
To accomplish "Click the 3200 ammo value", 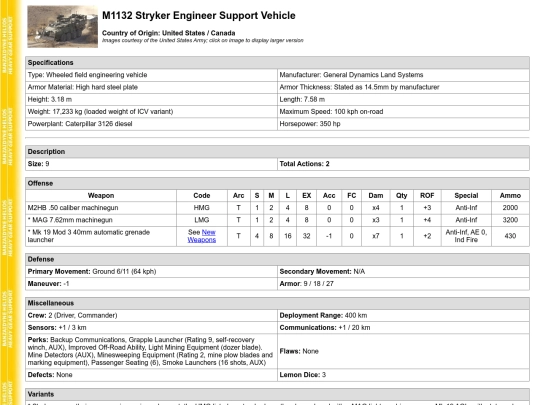I will [510, 220].
